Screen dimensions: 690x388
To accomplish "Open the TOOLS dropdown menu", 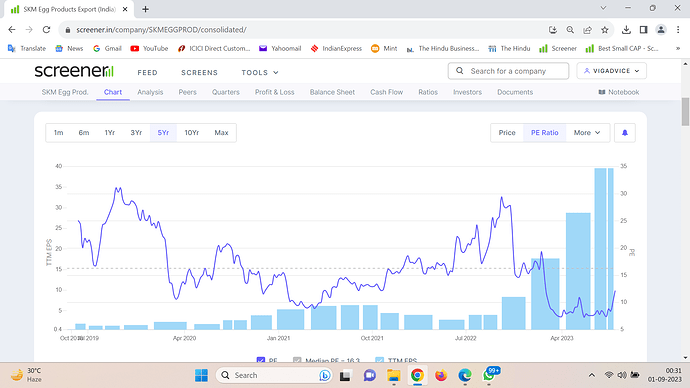I will (260, 73).
